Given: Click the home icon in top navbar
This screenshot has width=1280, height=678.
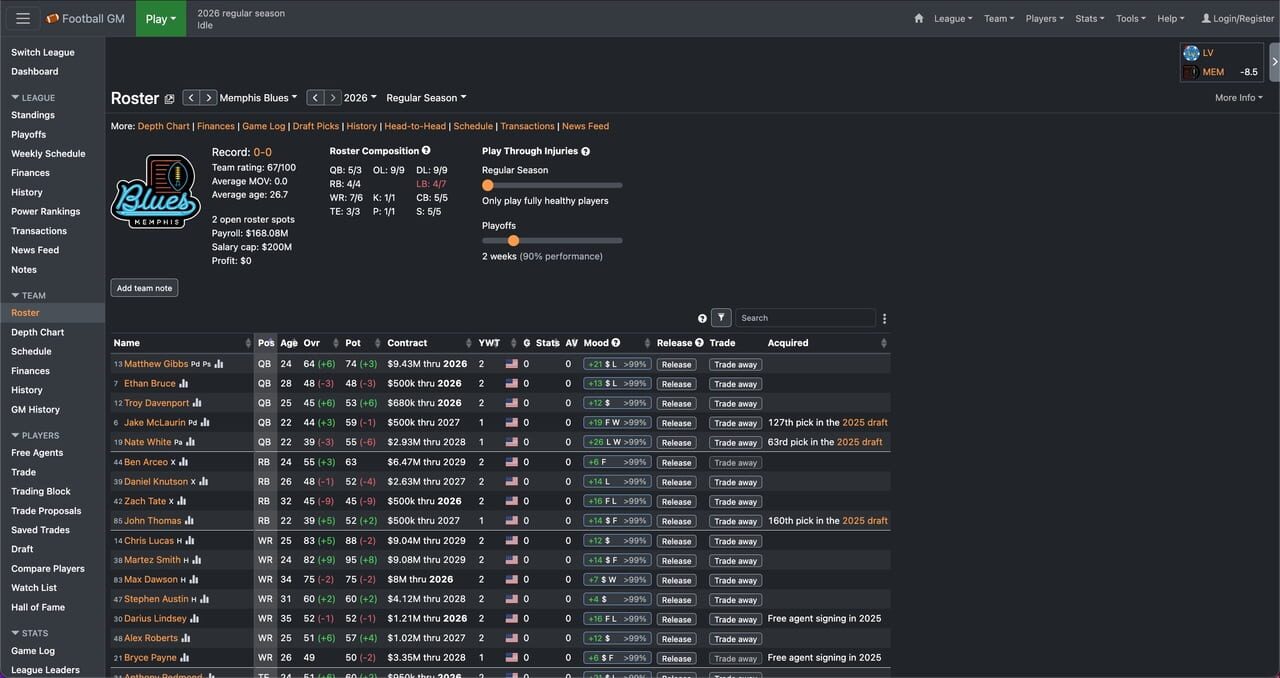Looking at the screenshot, I should click(918, 18).
